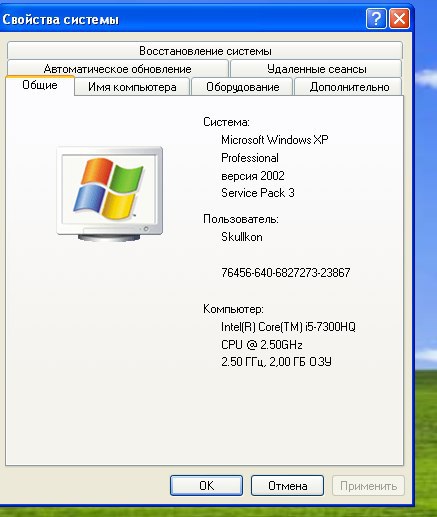Switch to Восстановление системы tab

tap(205, 51)
